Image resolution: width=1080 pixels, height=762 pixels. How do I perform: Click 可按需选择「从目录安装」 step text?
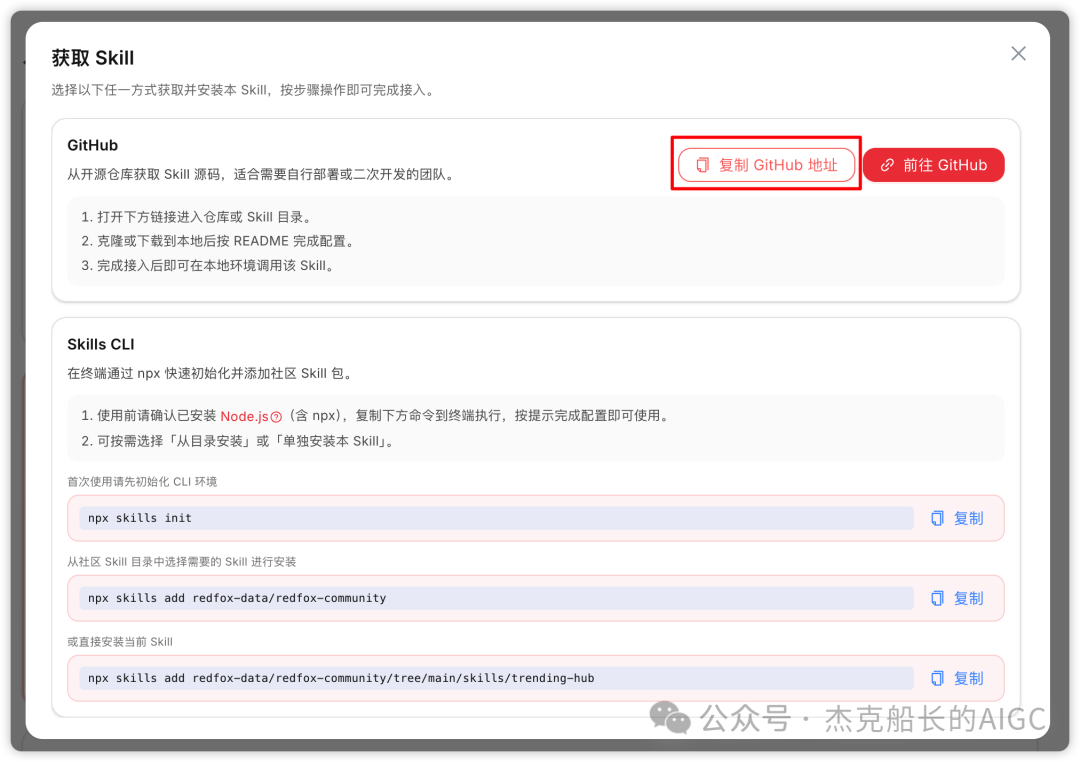pyautogui.click(x=239, y=441)
